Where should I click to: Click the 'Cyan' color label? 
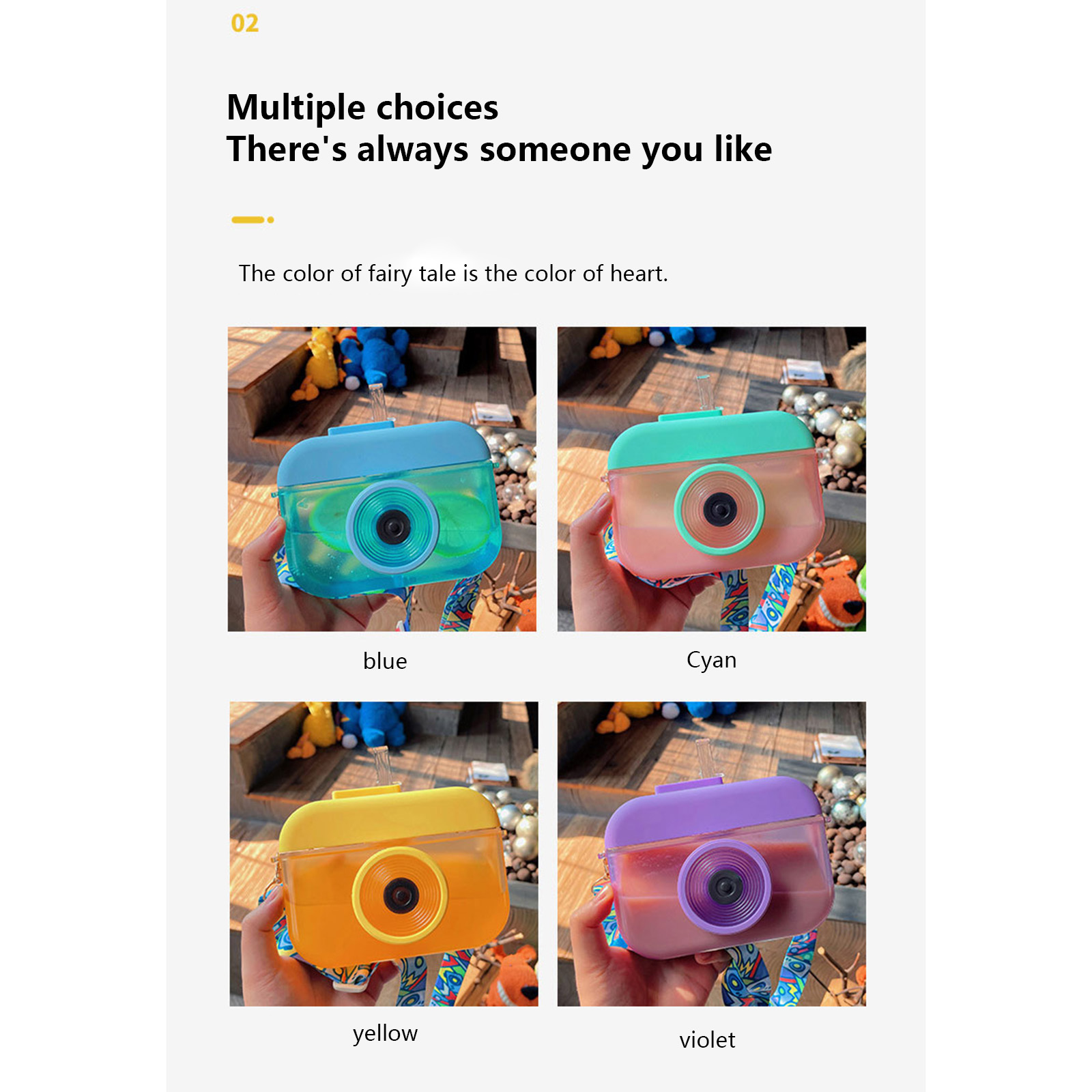711,660
